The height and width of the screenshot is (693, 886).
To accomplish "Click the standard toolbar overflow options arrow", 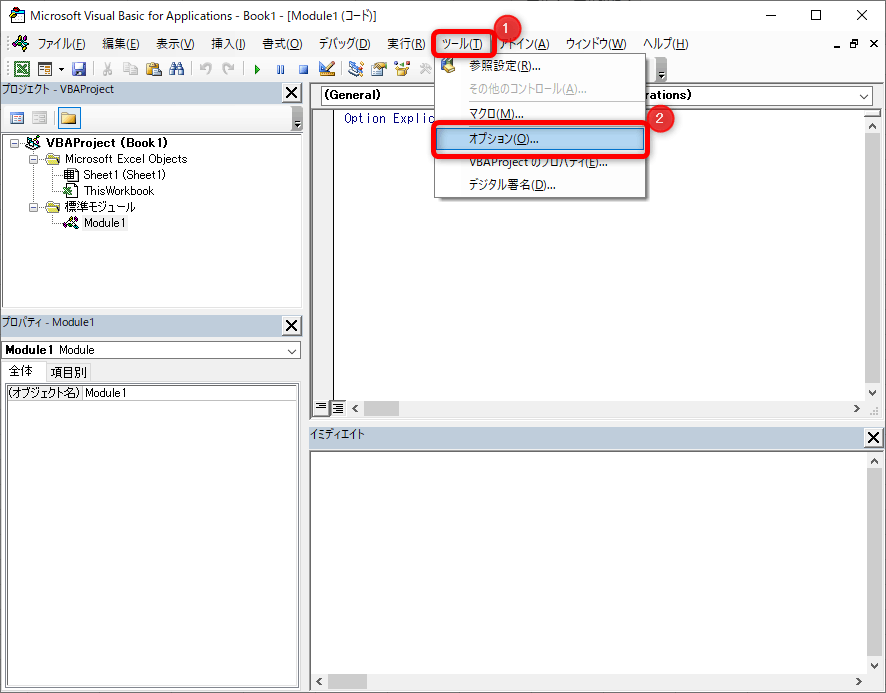I will click(x=661, y=70).
